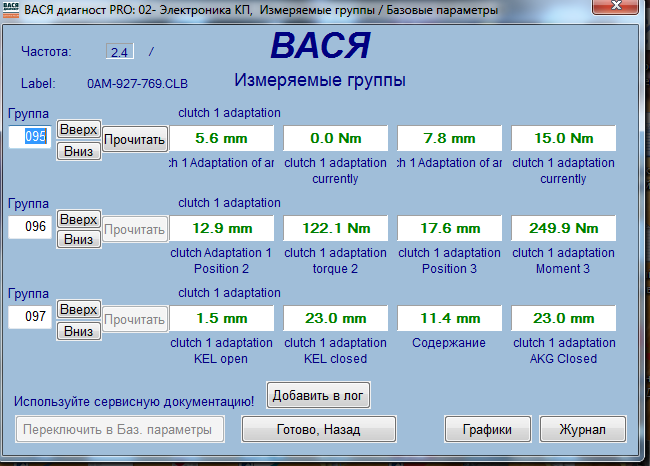Click Вниз button for group 095
The height and width of the screenshot is (466, 650).
click(x=79, y=151)
